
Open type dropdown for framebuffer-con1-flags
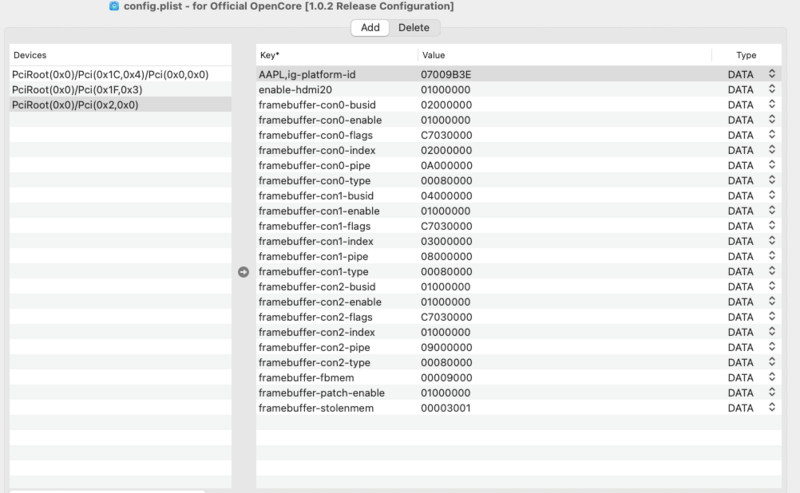click(x=772, y=226)
